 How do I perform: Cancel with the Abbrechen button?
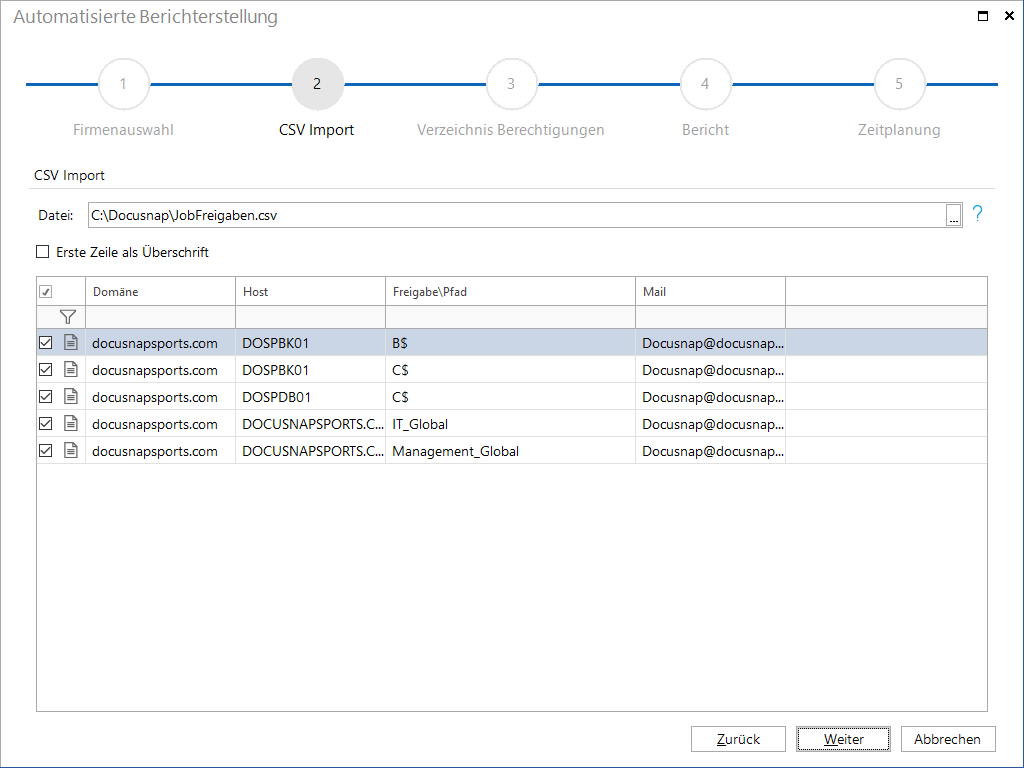[x=948, y=739]
